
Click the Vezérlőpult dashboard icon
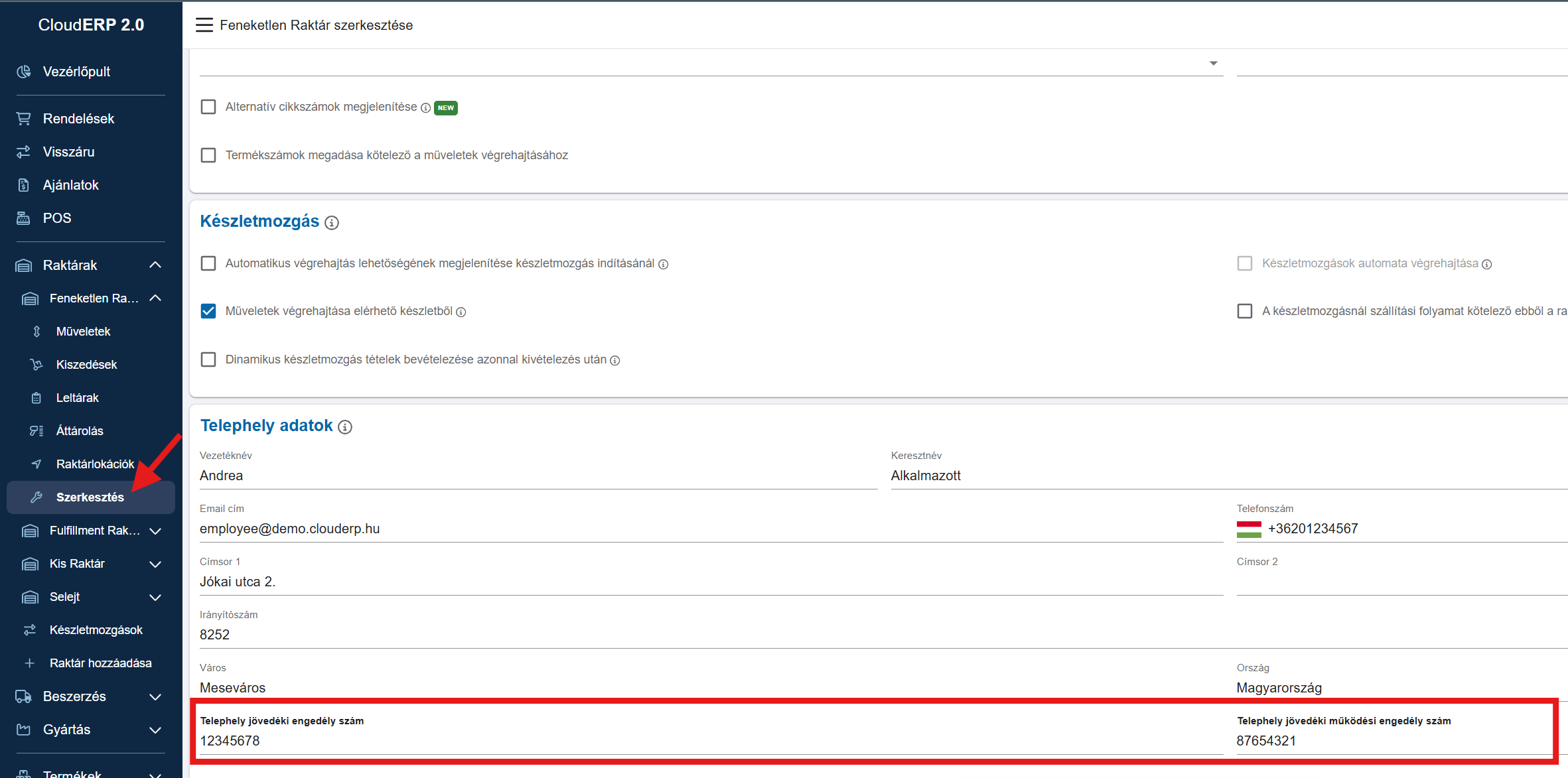tap(24, 72)
